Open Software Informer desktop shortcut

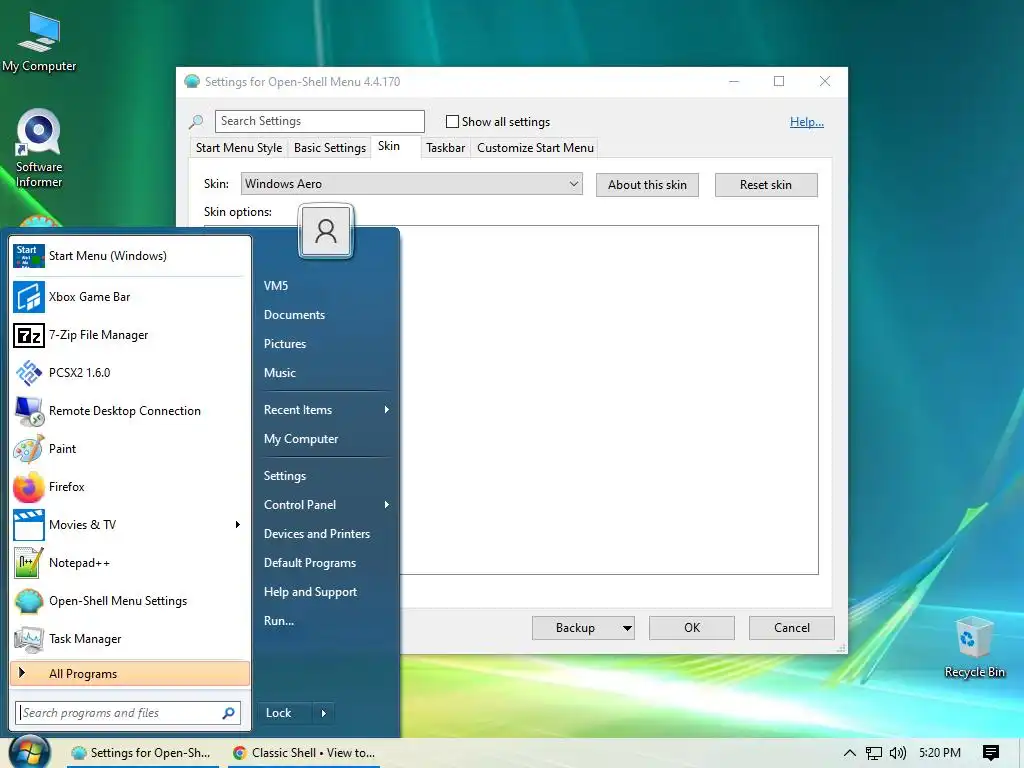point(39,149)
